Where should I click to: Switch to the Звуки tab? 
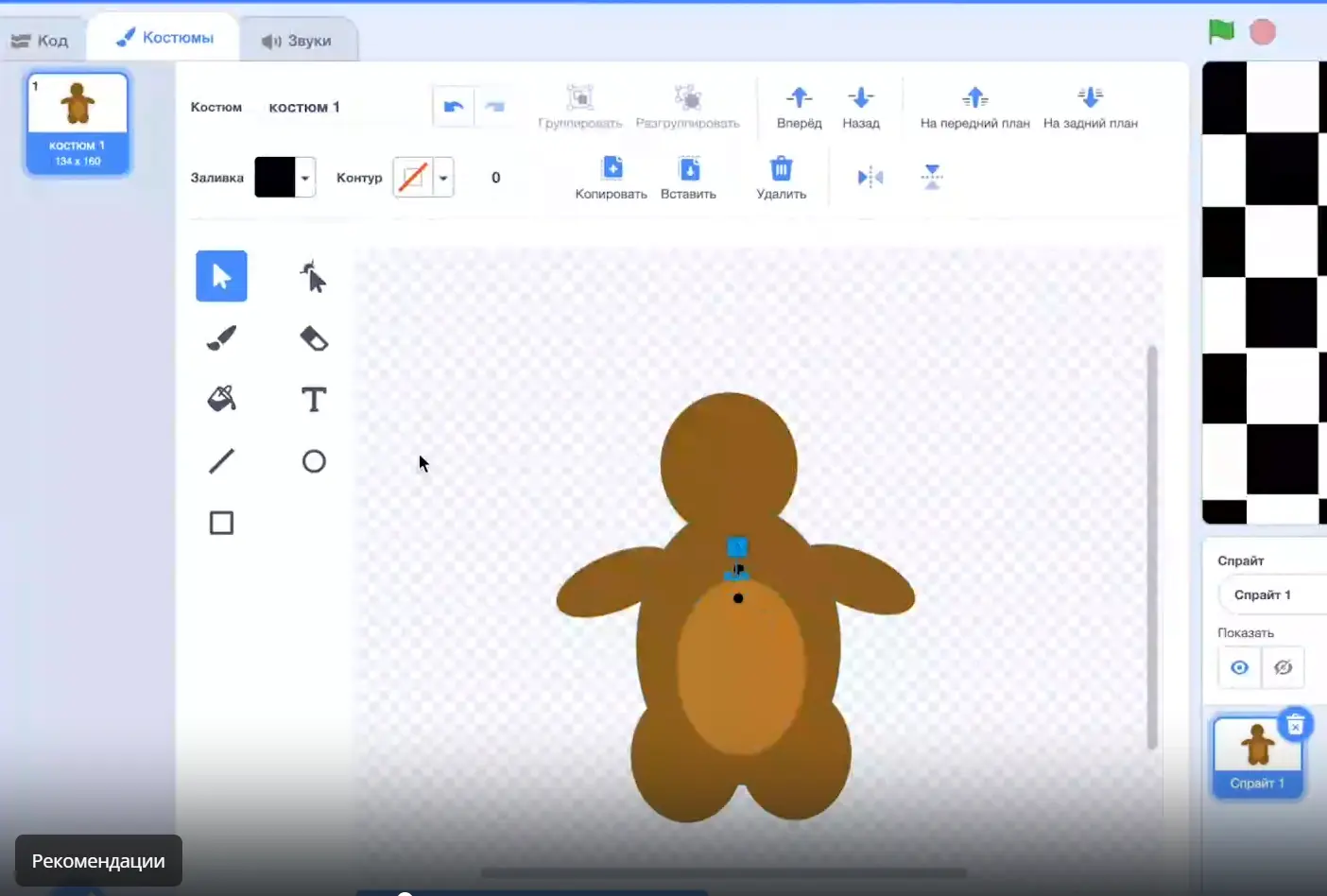point(298,41)
